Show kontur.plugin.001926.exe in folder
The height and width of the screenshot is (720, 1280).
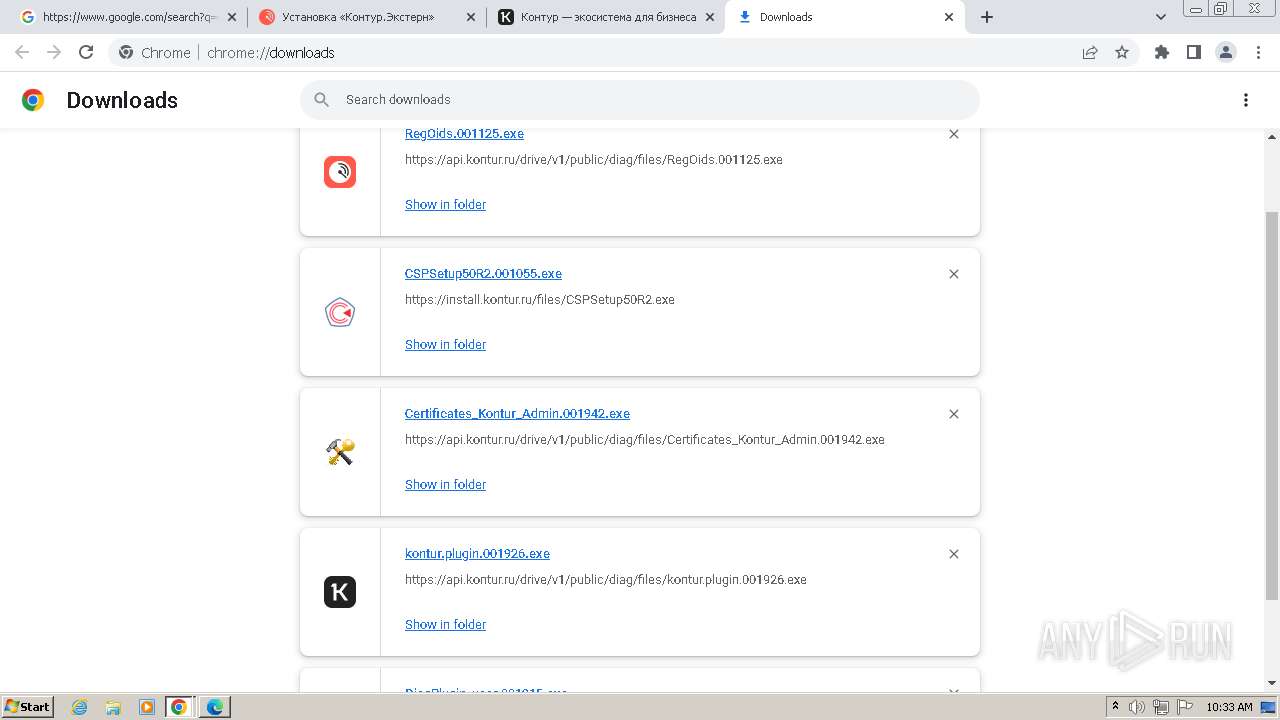445,624
